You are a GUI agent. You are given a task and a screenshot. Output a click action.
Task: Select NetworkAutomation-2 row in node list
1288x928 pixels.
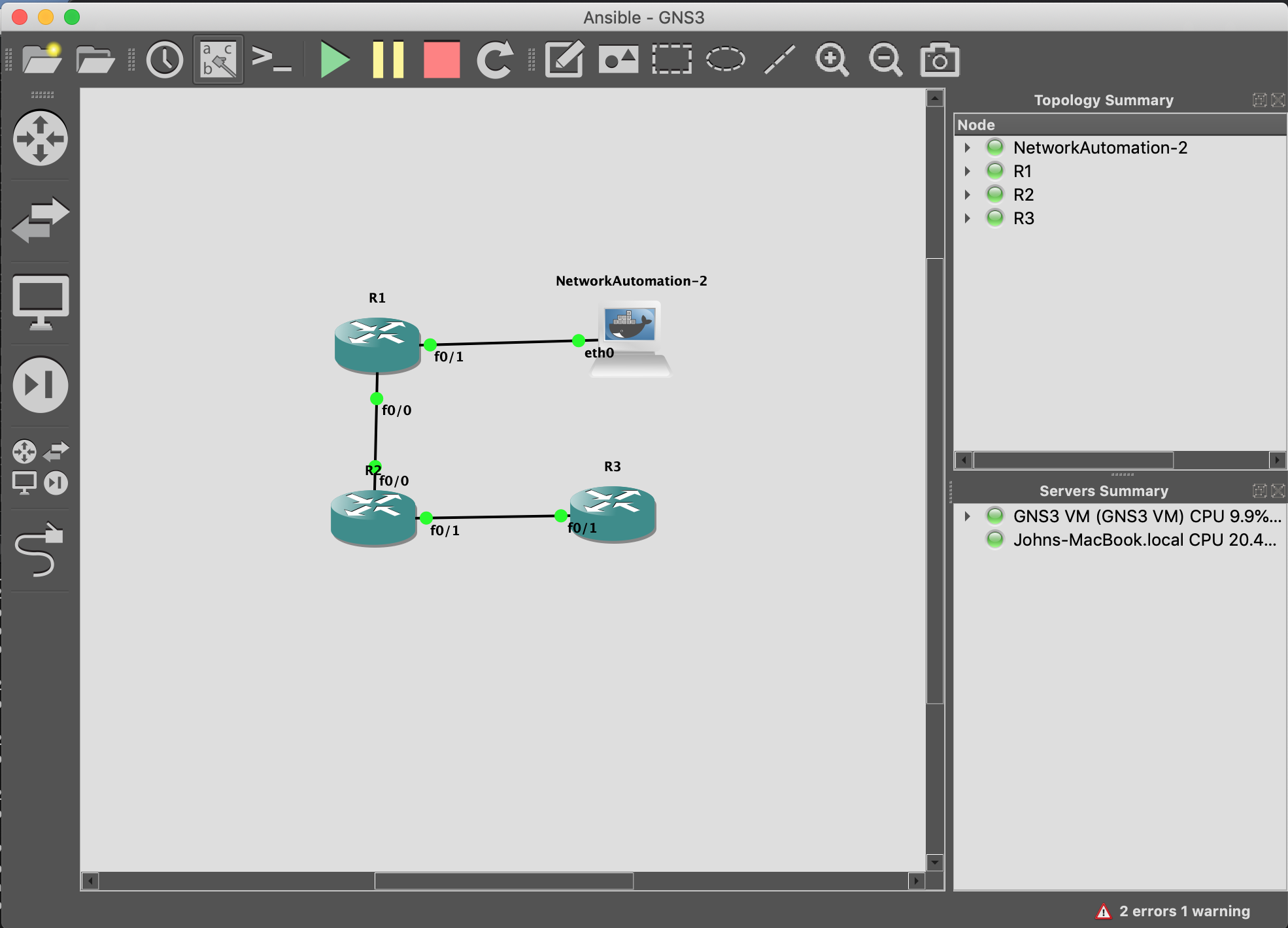(x=1121, y=148)
